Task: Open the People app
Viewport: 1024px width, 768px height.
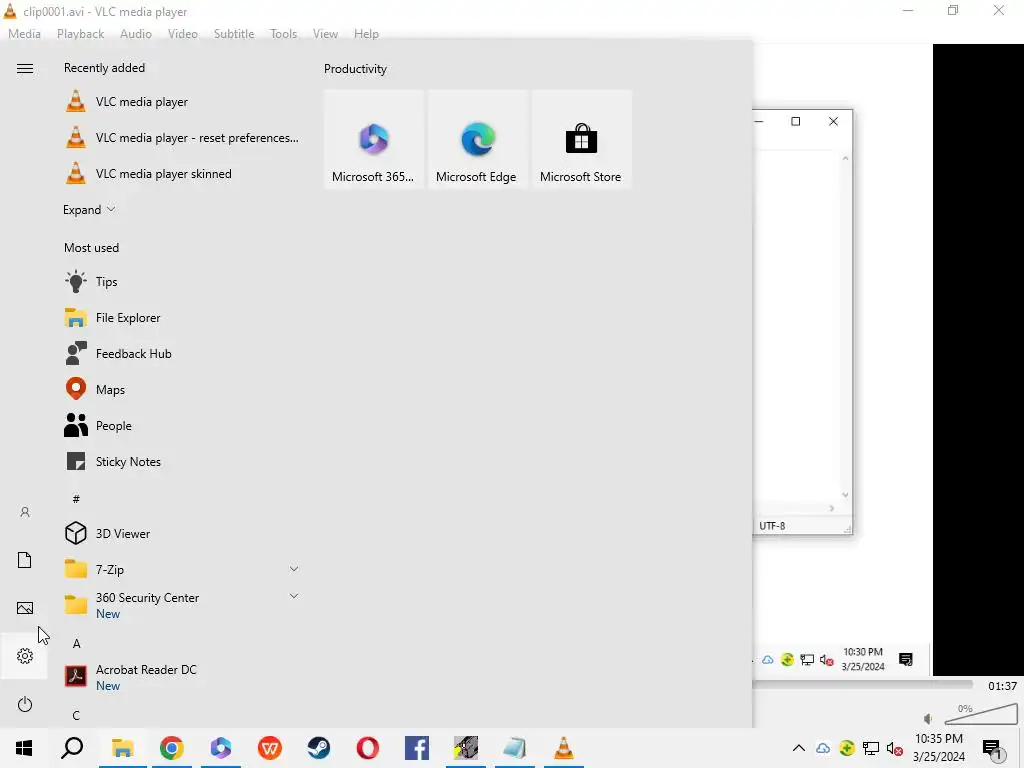Action: 182,425
